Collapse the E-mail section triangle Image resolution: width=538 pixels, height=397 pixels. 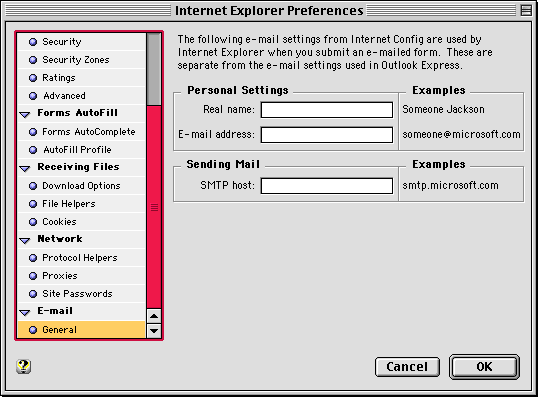coord(25,313)
